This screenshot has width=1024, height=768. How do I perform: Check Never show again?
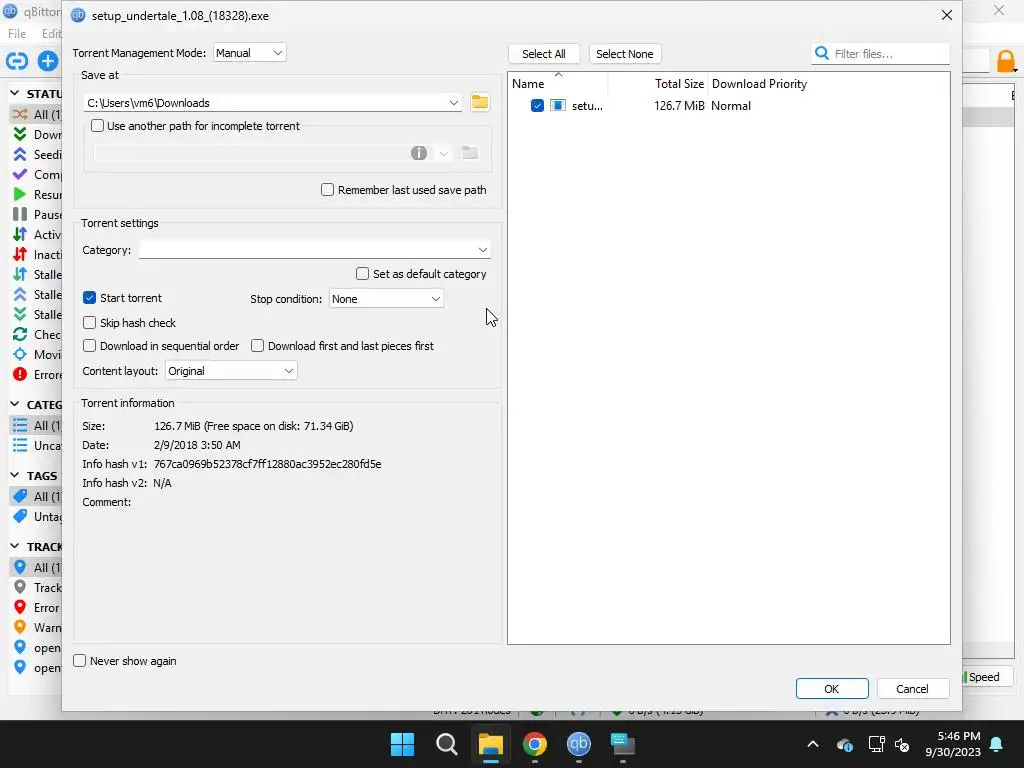tap(80, 660)
